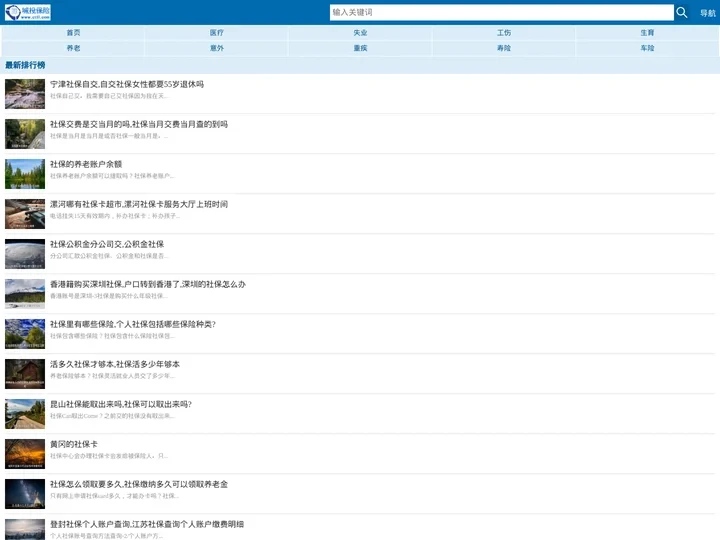Click the 城投保险 site logo
The width and height of the screenshot is (720, 540).
28,12
